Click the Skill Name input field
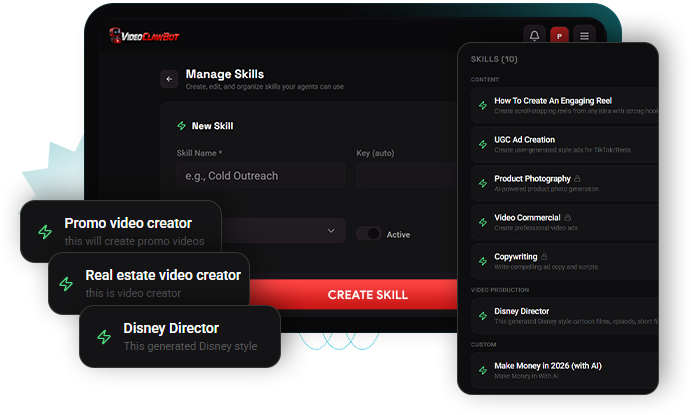 pos(261,176)
